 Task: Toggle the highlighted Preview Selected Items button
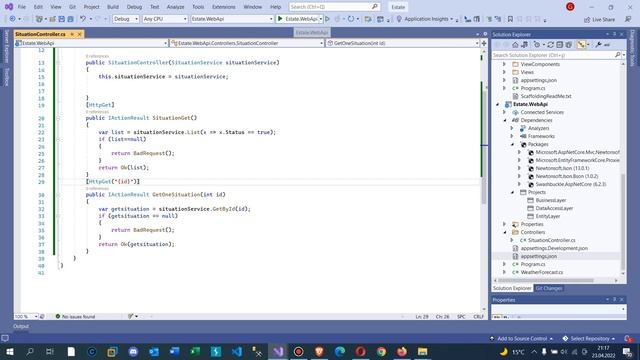click(581, 45)
